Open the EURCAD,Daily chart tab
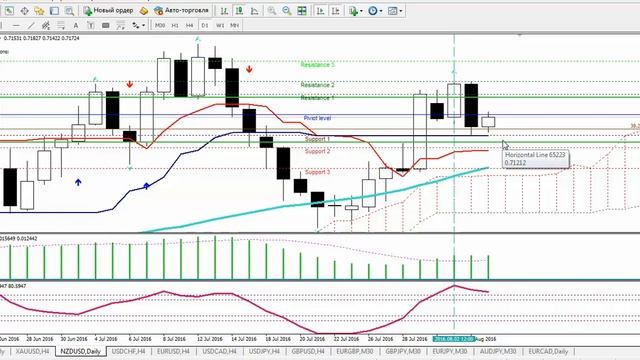The height and width of the screenshot is (360, 640). coord(548,351)
